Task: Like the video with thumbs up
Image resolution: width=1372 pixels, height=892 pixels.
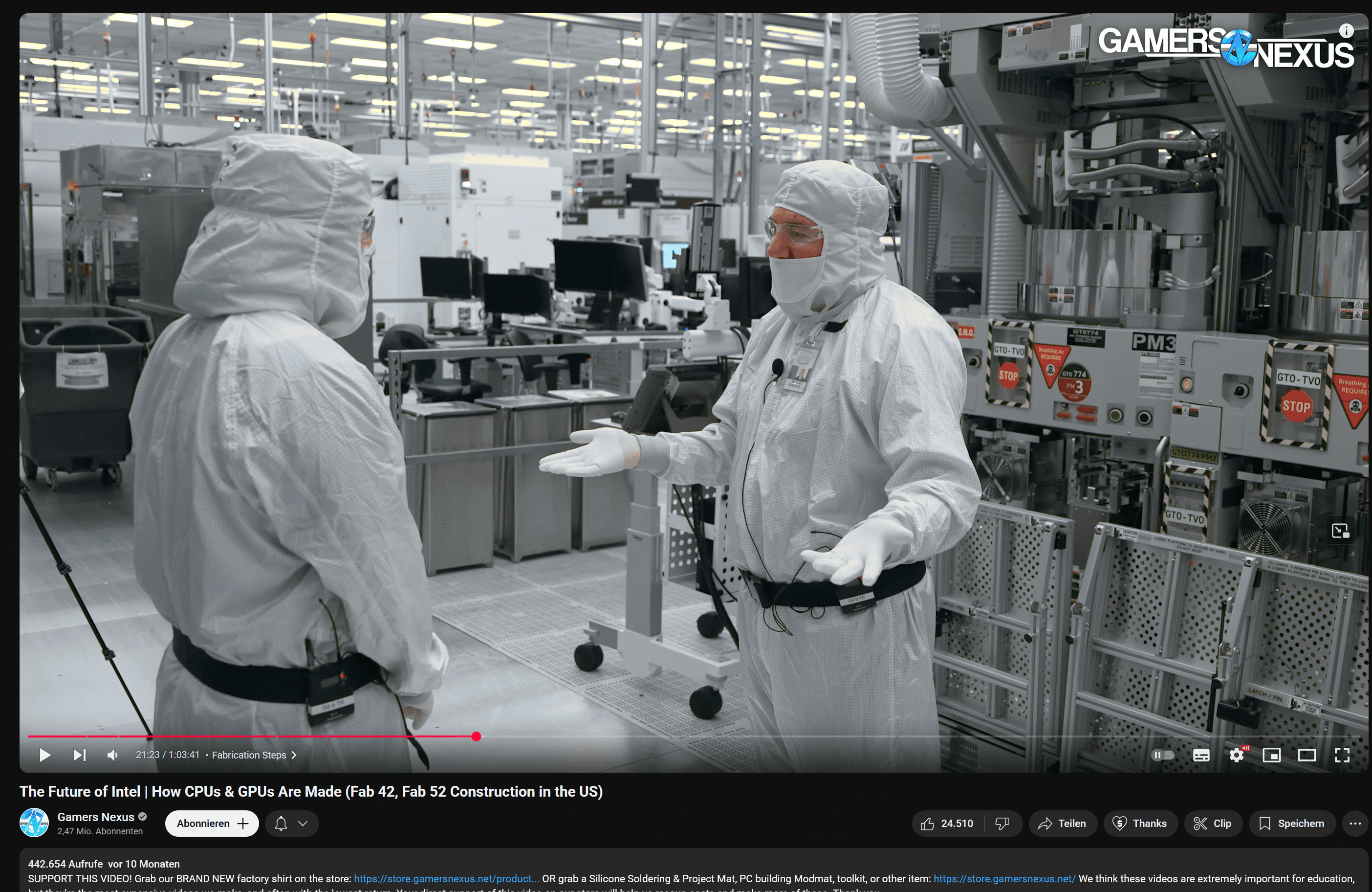Action: tap(948, 824)
